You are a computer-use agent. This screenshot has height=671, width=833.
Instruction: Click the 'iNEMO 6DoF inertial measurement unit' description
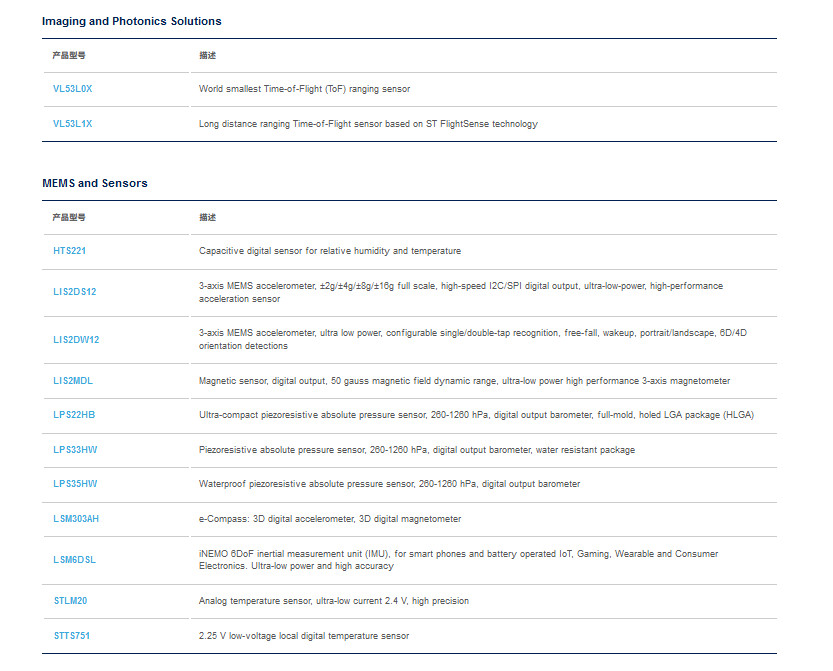click(x=458, y=560)
